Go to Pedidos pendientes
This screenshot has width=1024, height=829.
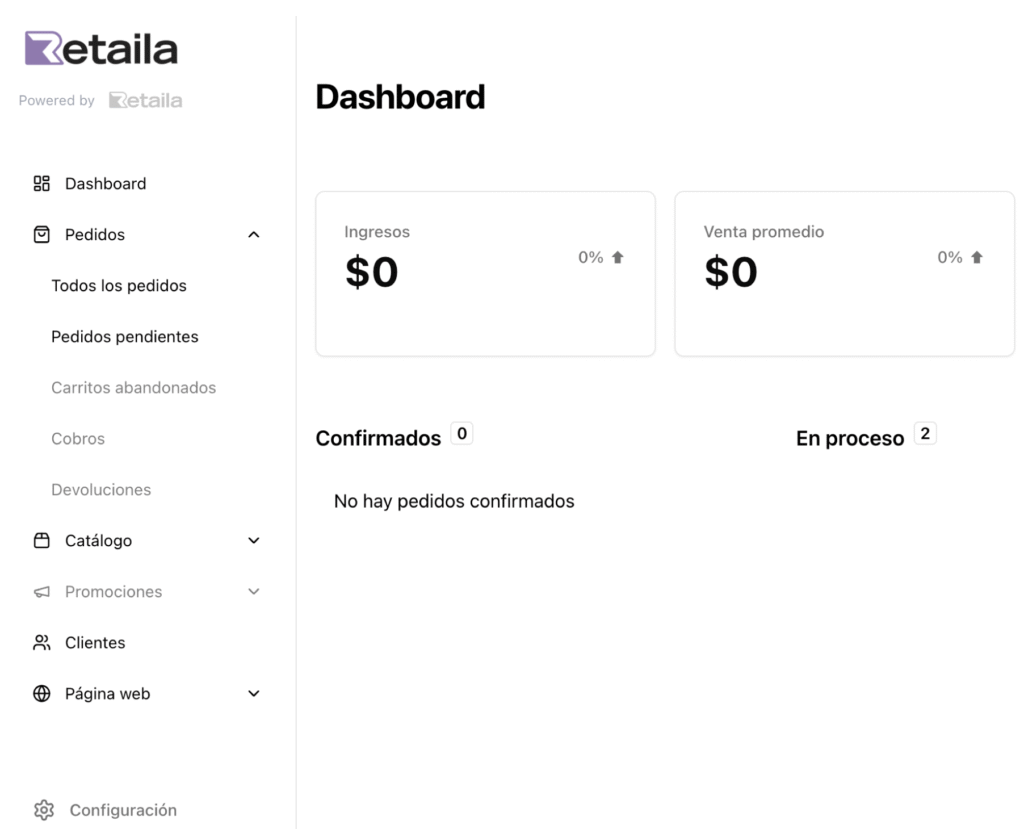pyautogui.click(x=125, y=337)
